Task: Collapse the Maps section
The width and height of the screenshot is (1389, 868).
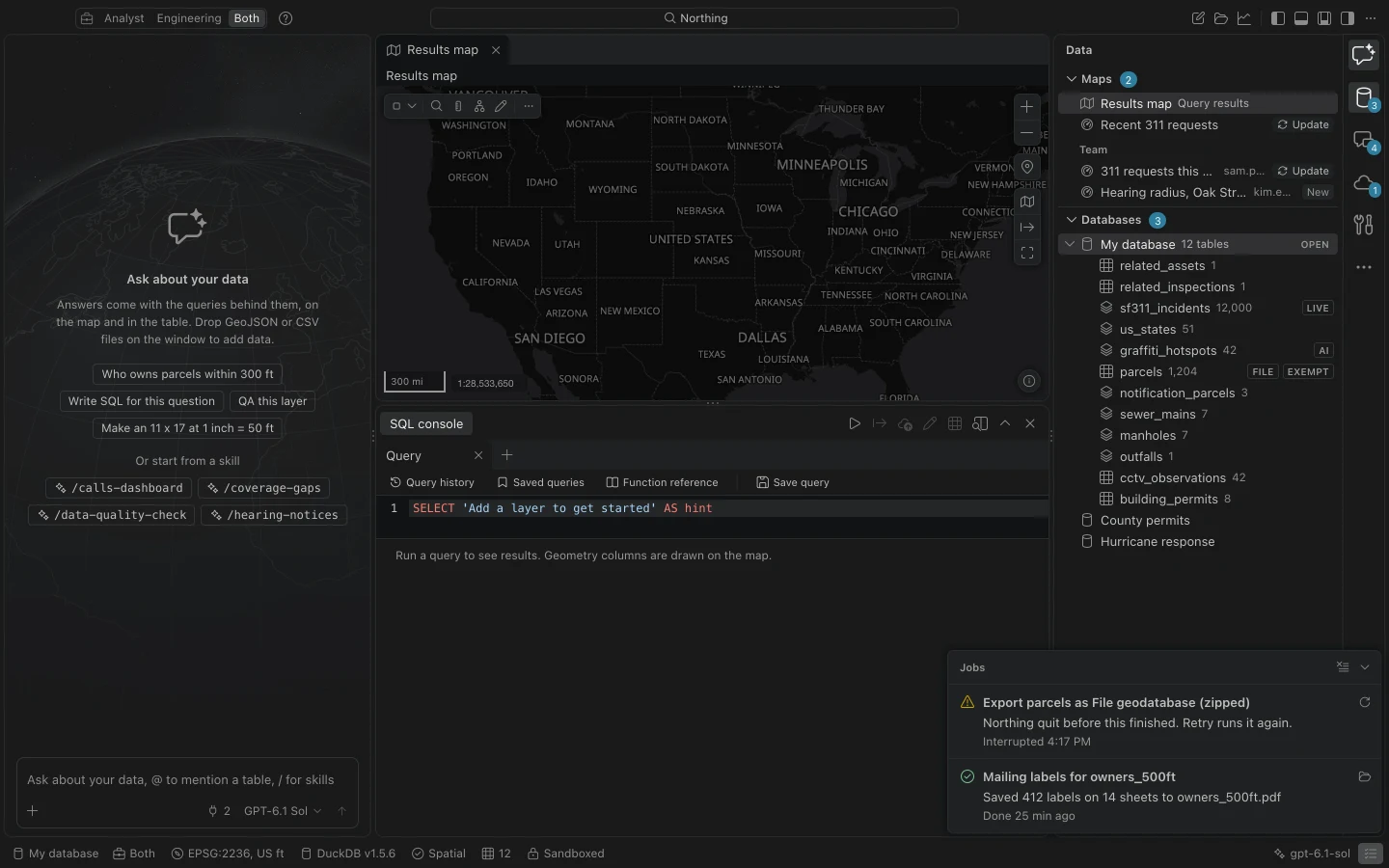Action: pos(1072,79)
